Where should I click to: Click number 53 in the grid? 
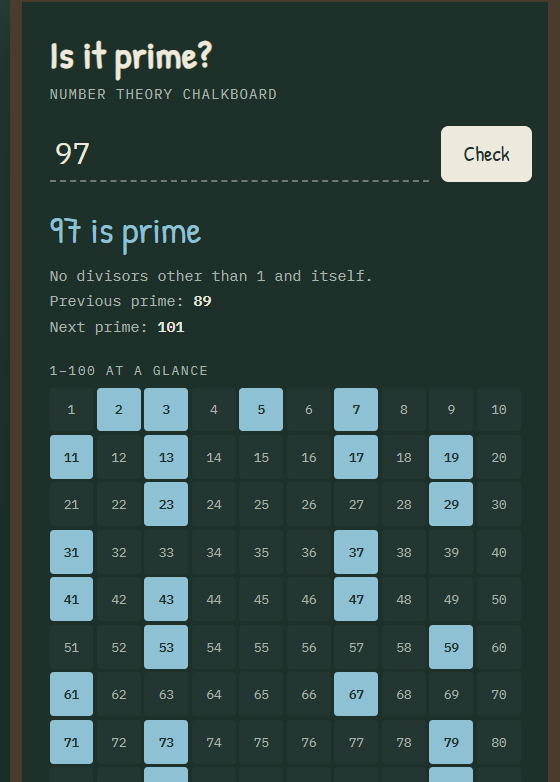[166, 647]
